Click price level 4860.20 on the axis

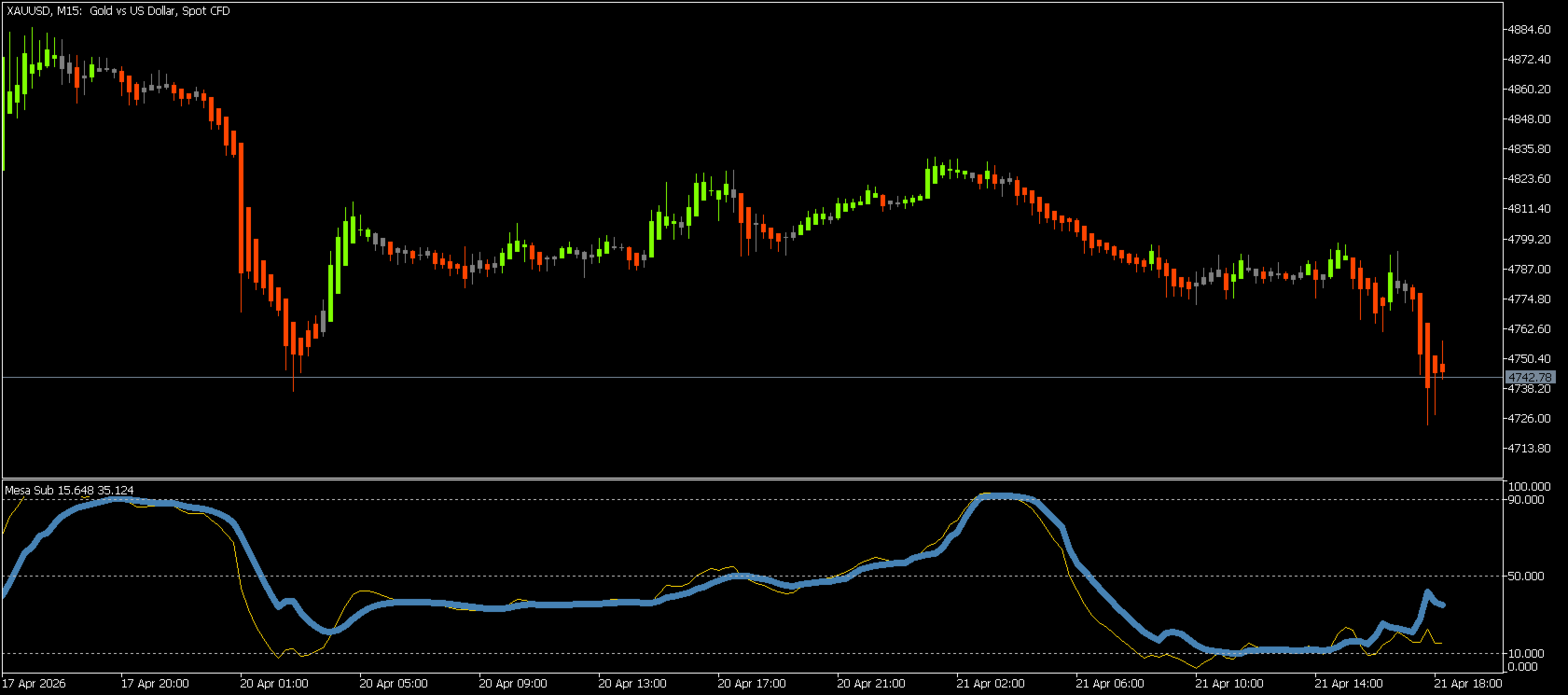point(1530,89)
